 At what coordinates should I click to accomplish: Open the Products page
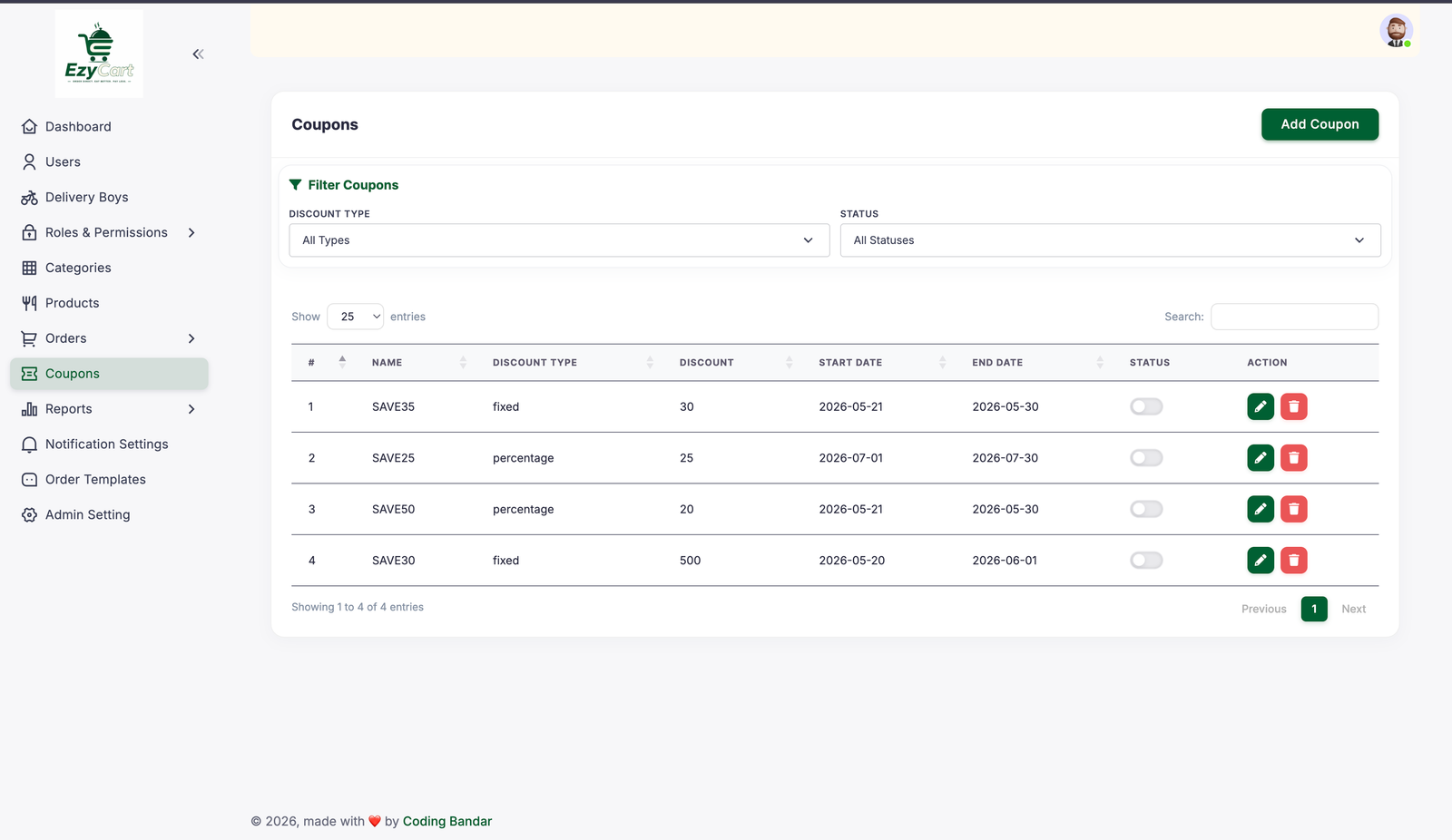109,303
